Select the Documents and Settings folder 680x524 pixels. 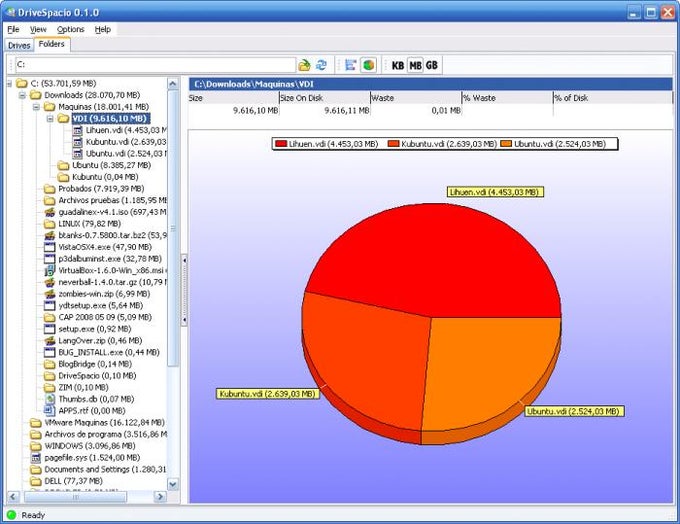[x=98, y=470]
